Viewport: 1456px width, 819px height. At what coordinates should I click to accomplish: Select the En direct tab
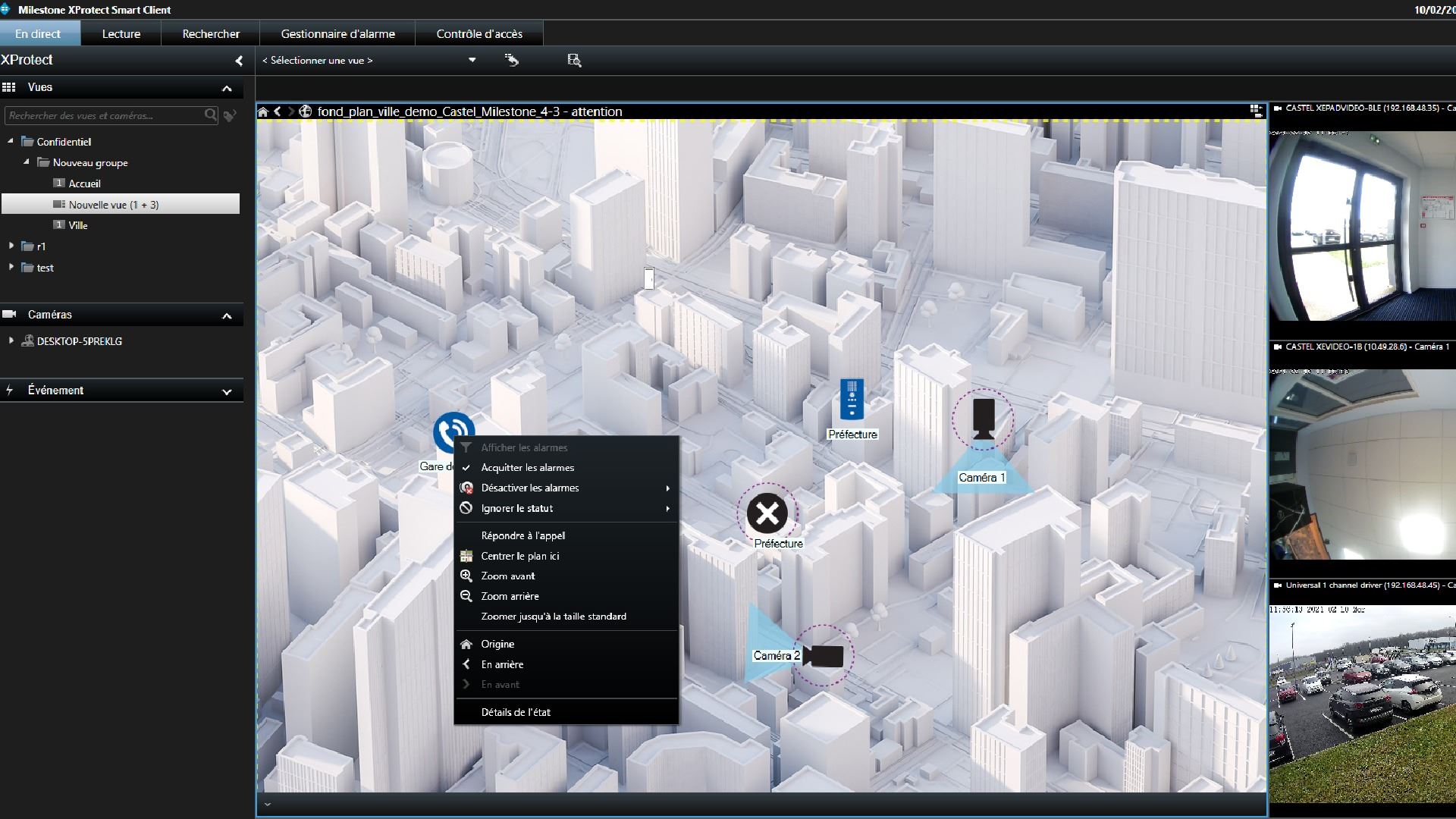tap(38, 34)
